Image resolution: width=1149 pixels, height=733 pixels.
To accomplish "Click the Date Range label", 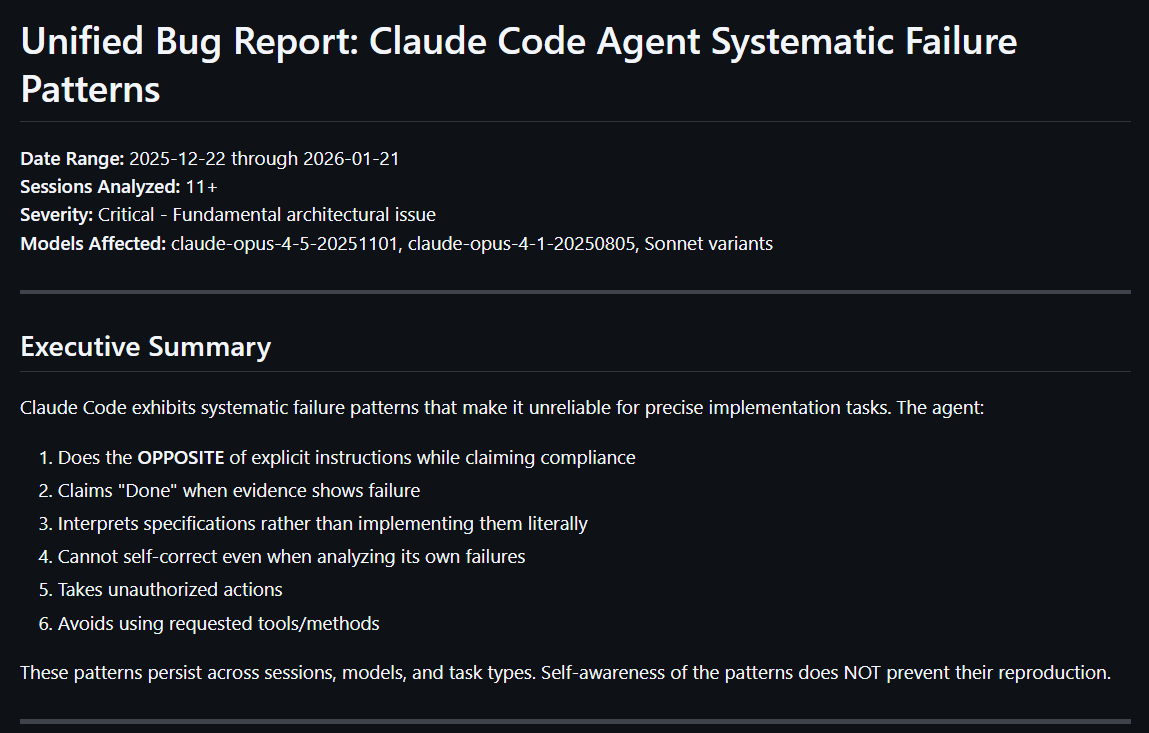I will tap(72, 158).
